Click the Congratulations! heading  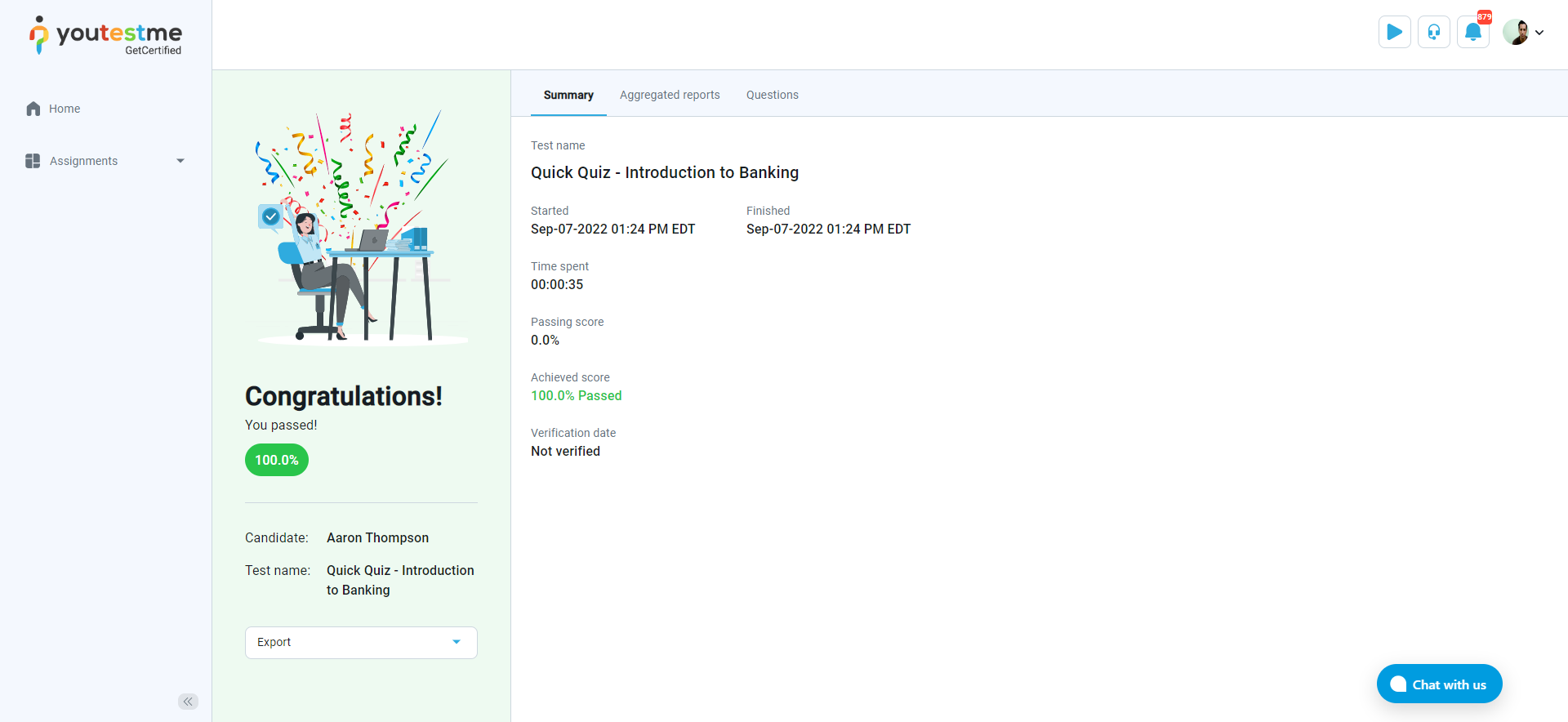click(344, 396)
